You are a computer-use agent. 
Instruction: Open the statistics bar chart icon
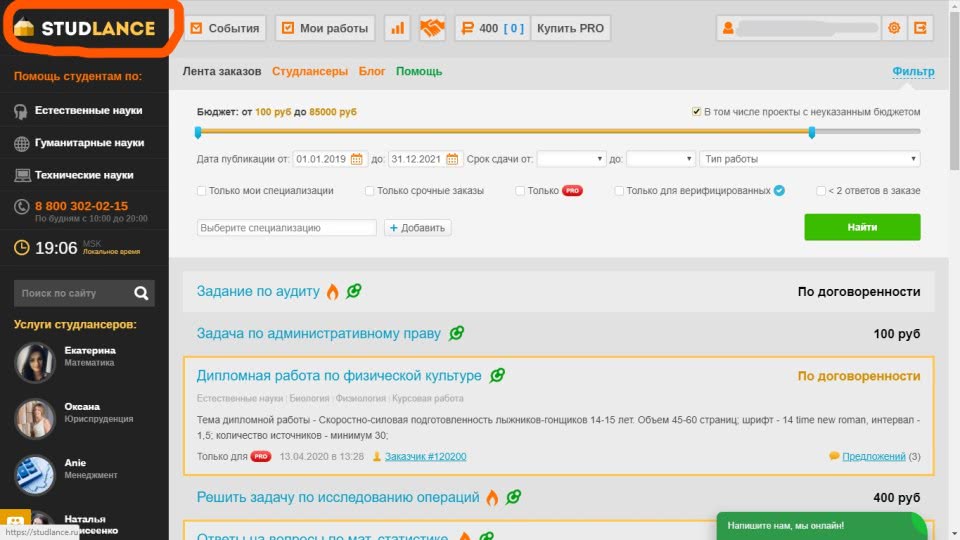(398, 28)
